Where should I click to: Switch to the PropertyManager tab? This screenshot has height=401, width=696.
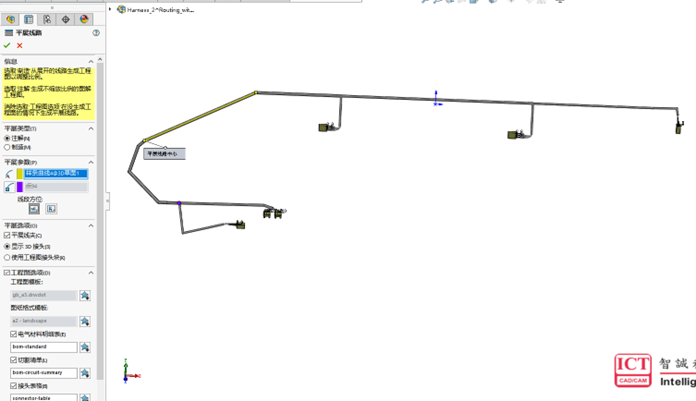[x=29, y=19]
